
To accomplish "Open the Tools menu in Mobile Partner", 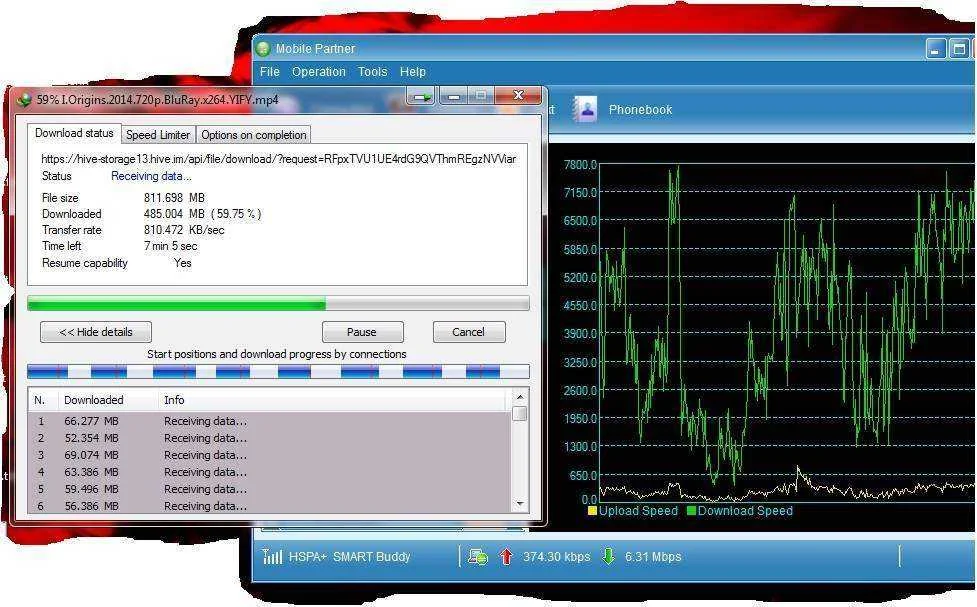I will tap(373, 72).
